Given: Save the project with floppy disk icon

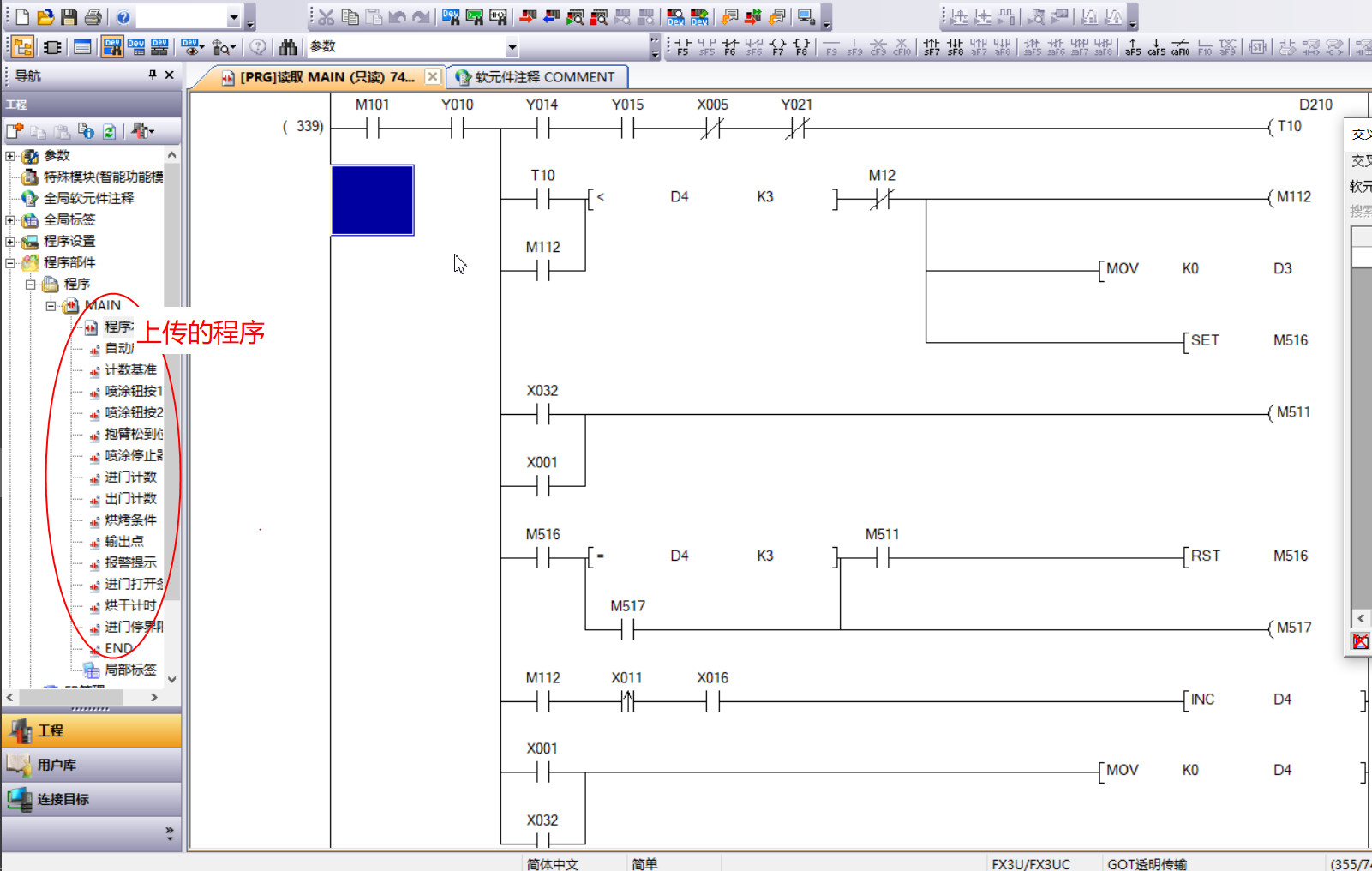Looking at the screenshot, I should click(x=69, y=17).
